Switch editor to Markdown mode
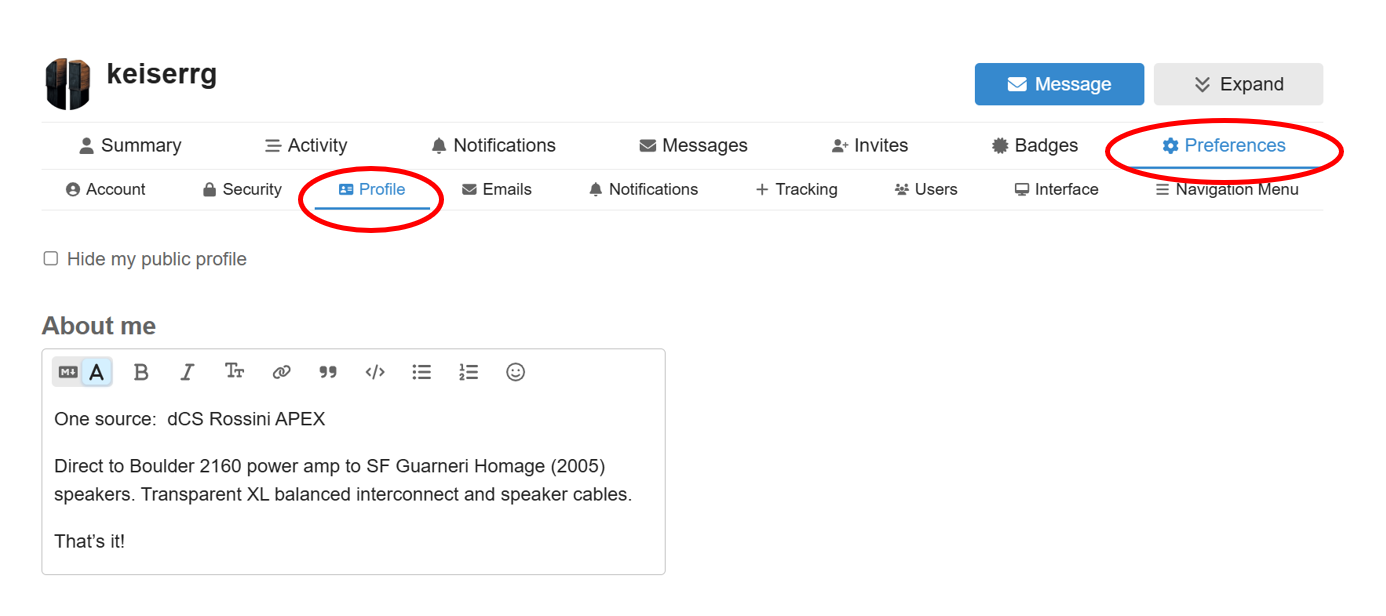Viewport: 1386px width, 616px height. click(x=68, y=372)
